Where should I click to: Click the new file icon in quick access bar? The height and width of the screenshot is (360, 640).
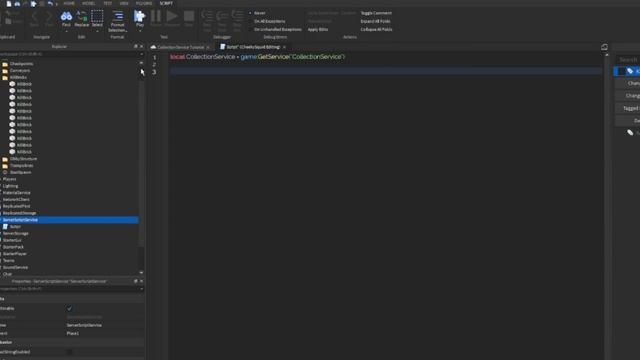pos(9,4)
